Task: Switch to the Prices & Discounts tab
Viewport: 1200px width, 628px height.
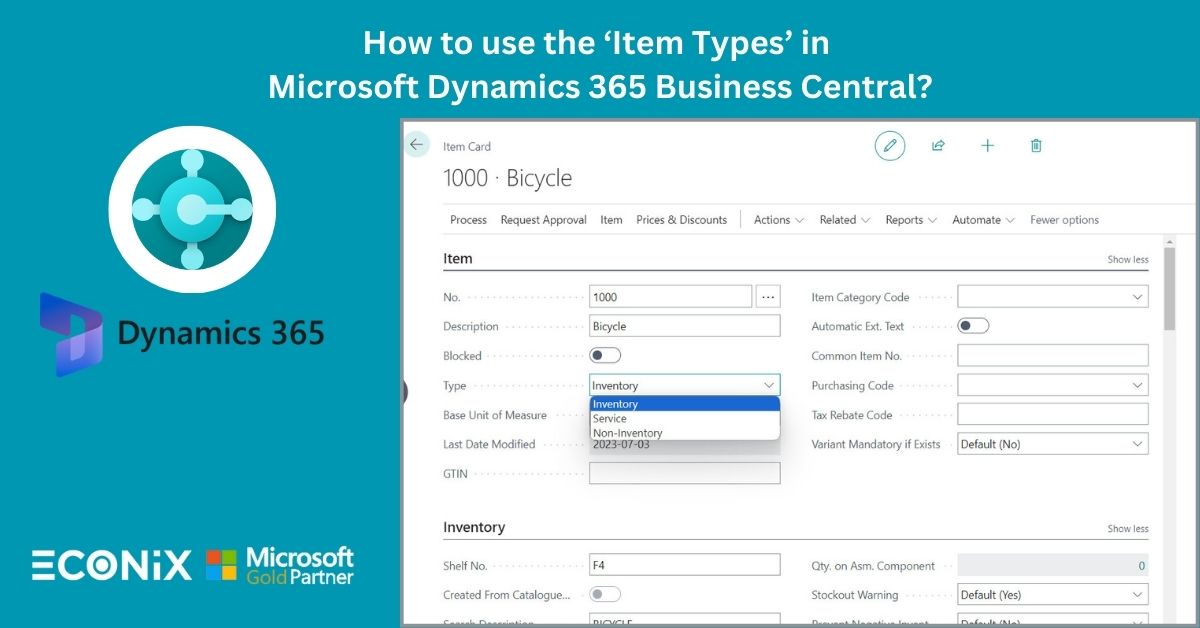Action: pyautogui.click(x=682, y=219)
